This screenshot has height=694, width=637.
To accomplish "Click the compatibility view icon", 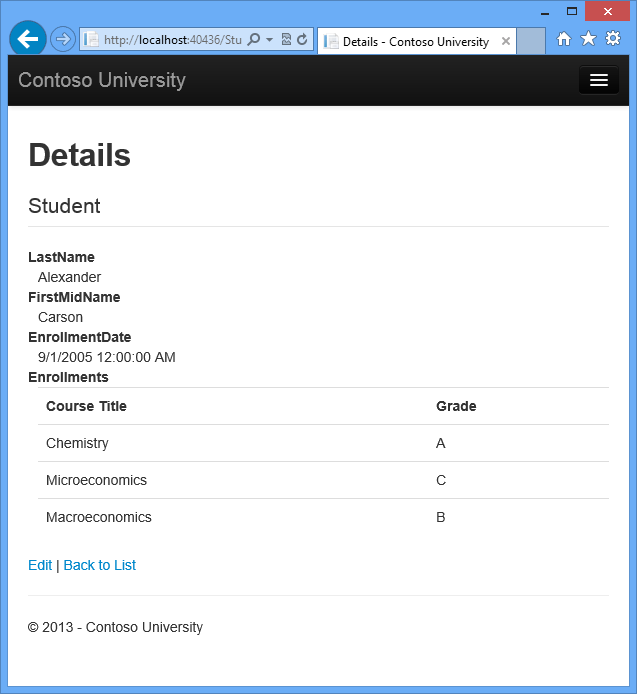I will pos(286,39).
